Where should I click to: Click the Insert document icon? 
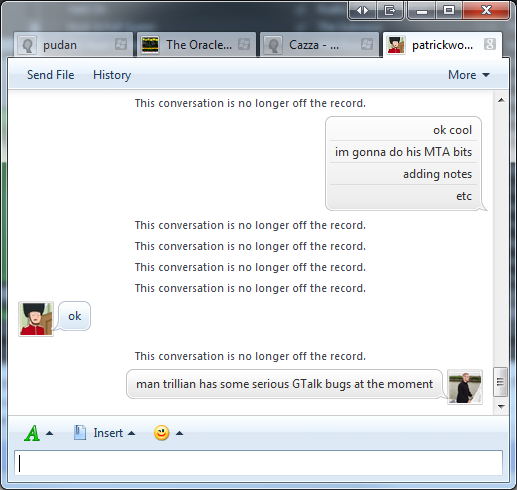[x=80, y=433]
